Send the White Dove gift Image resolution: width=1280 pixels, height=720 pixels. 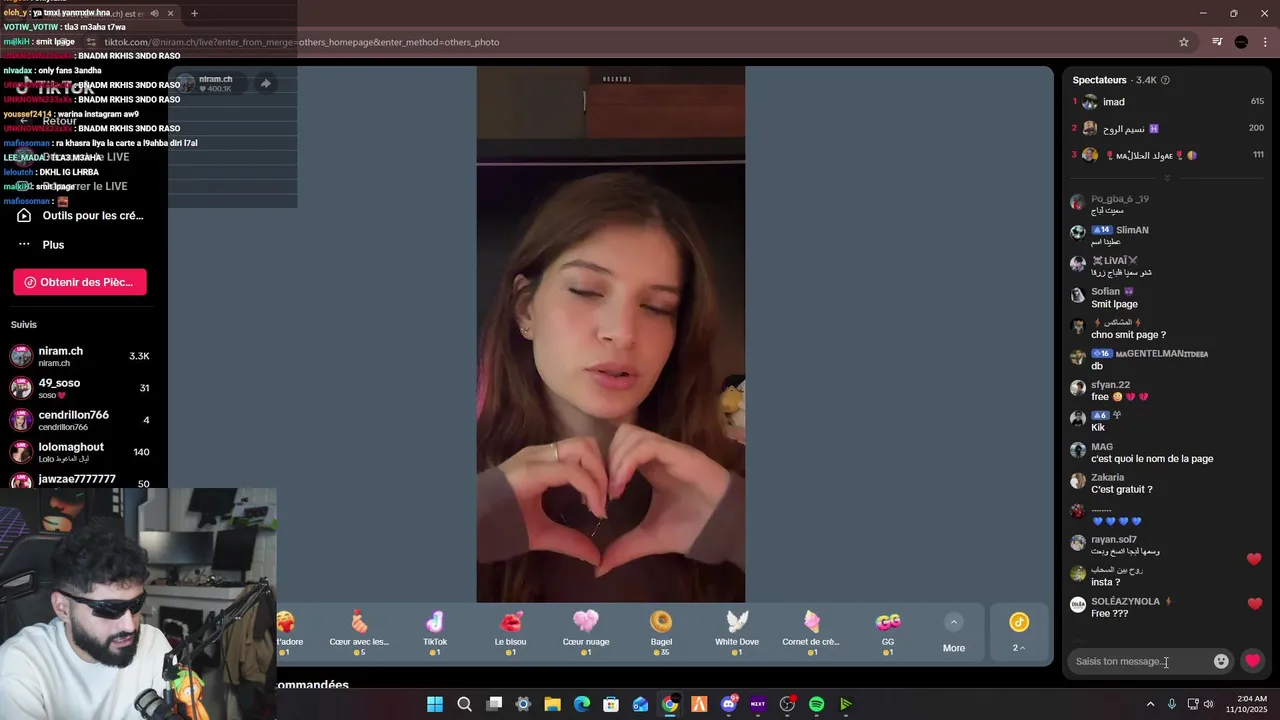737,633
